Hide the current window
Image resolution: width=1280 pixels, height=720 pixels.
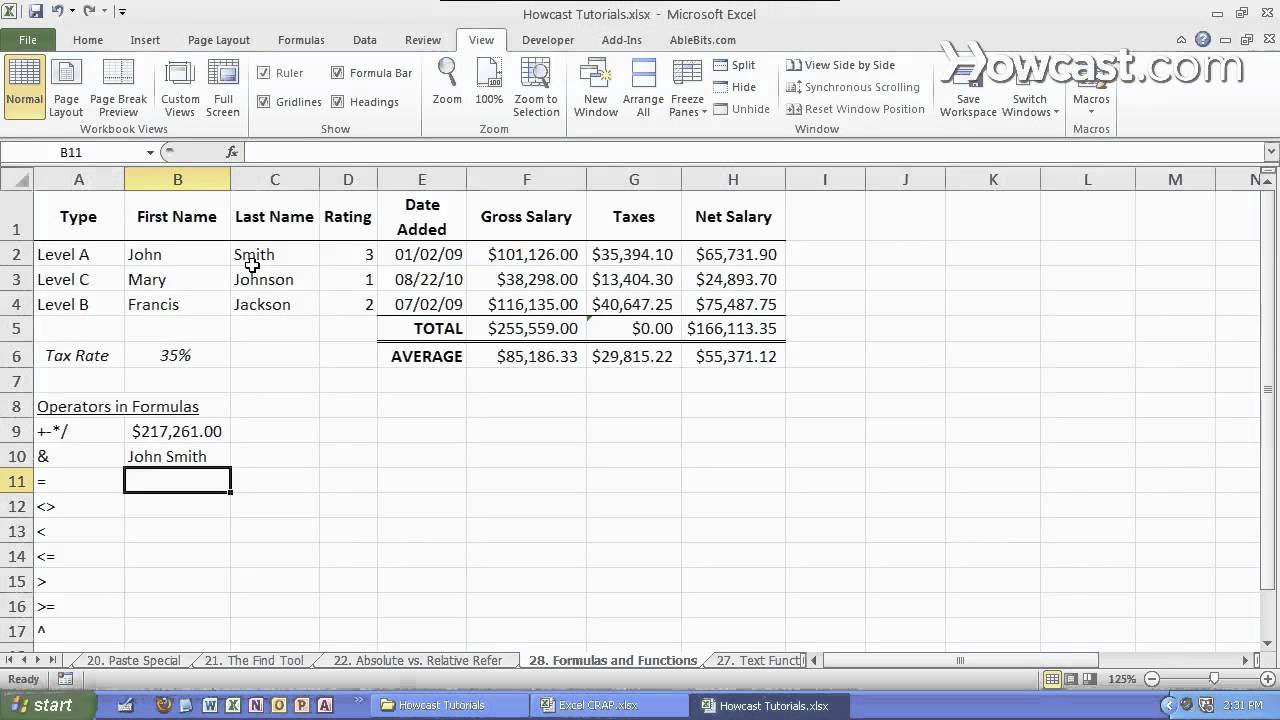tap(735, 87)
